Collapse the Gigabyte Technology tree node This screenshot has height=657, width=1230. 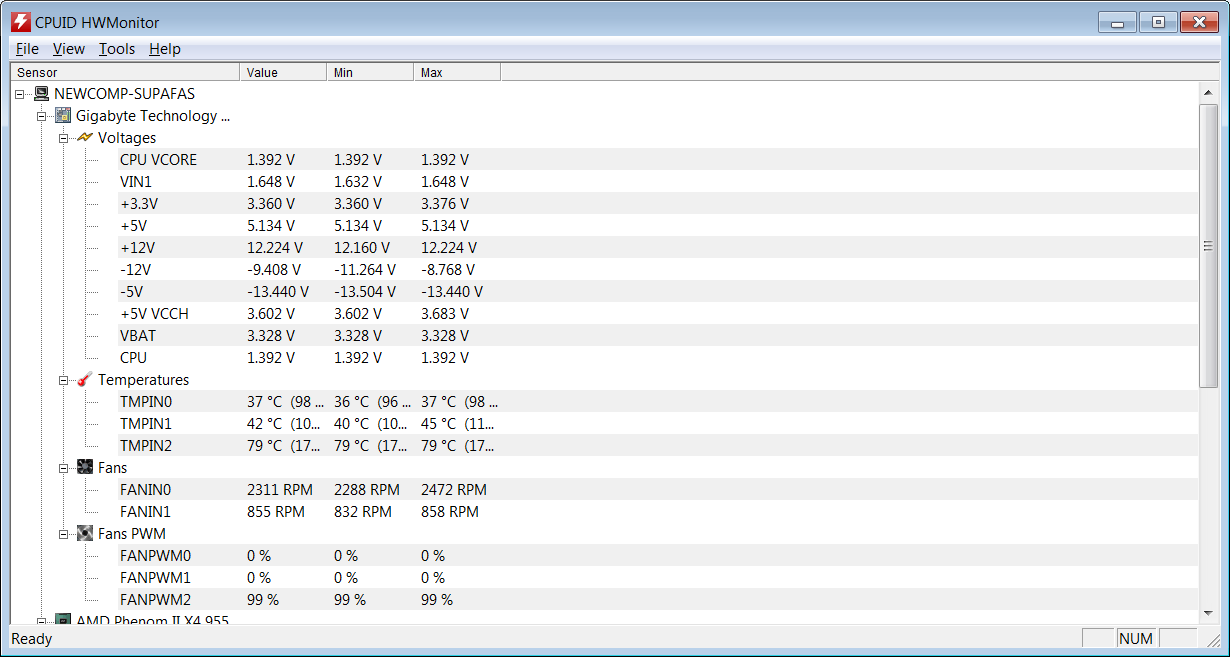click(41, 116)
